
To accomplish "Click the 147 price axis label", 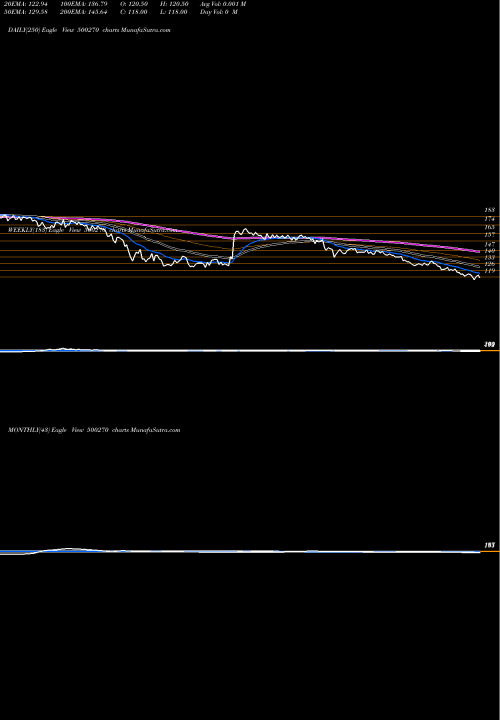I will point(489,244).
